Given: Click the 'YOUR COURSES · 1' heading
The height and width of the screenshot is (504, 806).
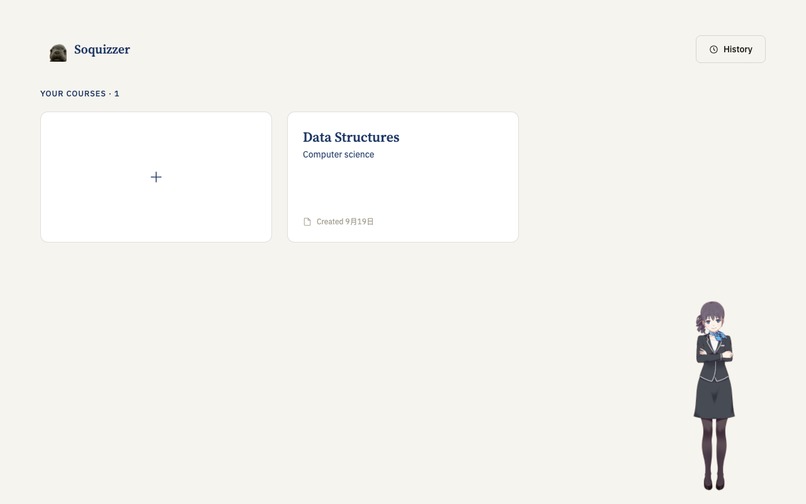Looking at the screenshot, I should coord(80,94).
